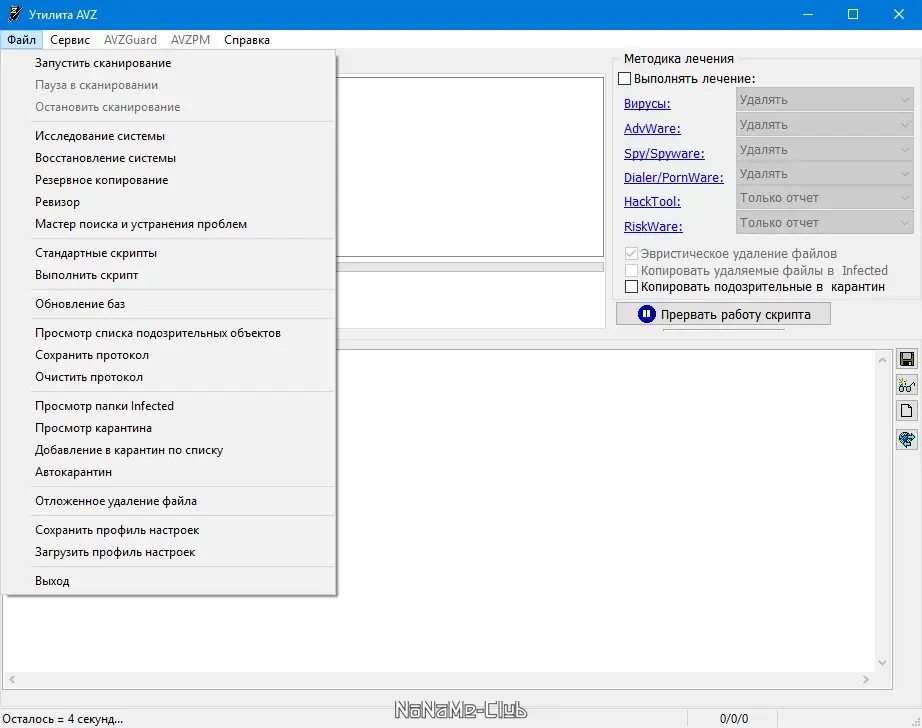This screenshot has height=728, width=922.
Task: Click the scan progress bar
Action: (x=470, y=267)
